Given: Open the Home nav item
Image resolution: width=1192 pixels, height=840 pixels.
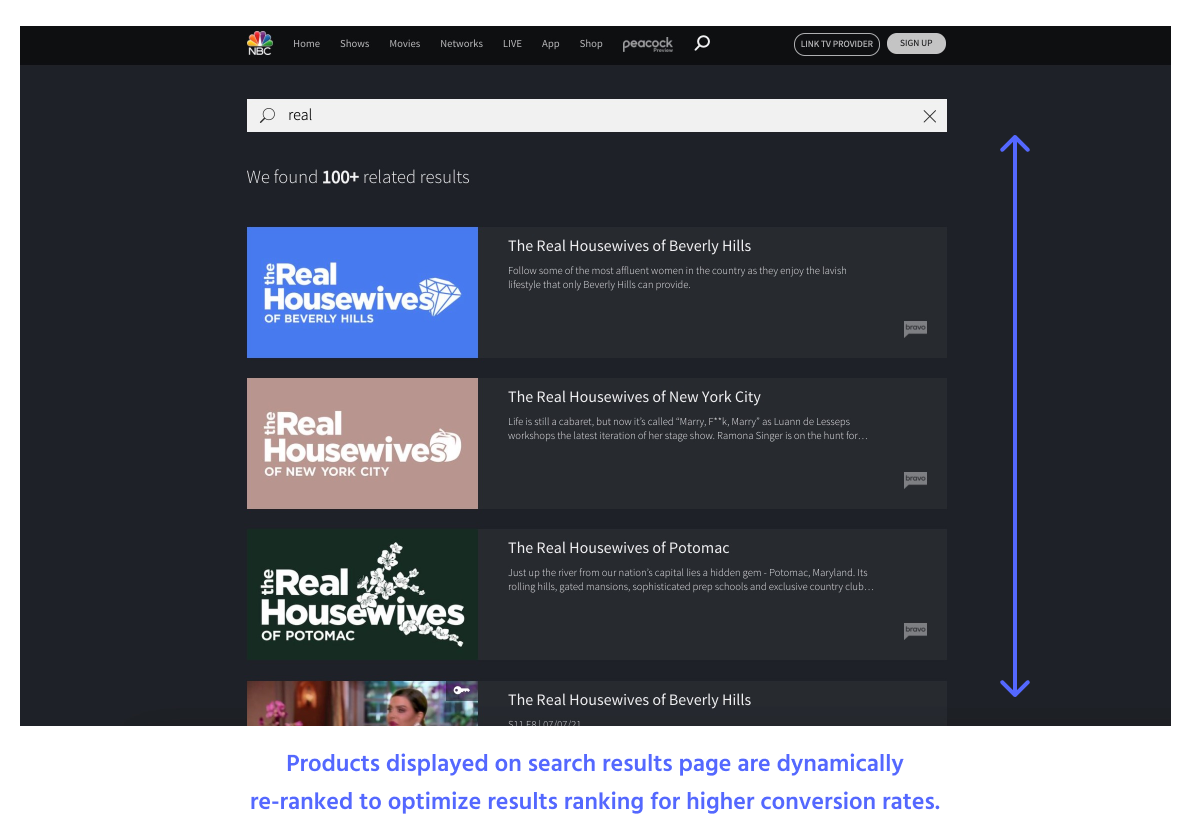Looking at the screenshot, I should [306, 44].
